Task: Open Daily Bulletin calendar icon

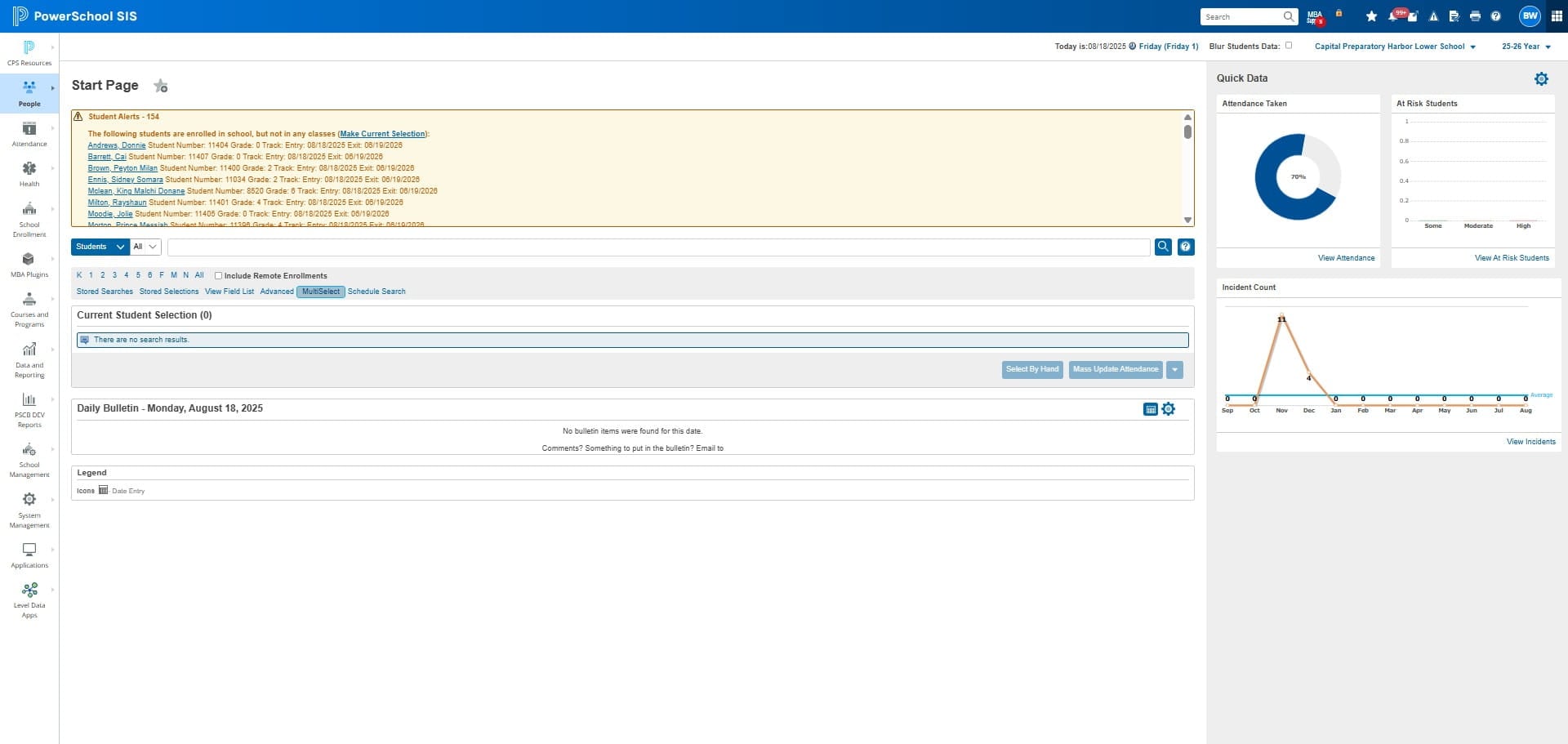Action: click(1151, 409)
